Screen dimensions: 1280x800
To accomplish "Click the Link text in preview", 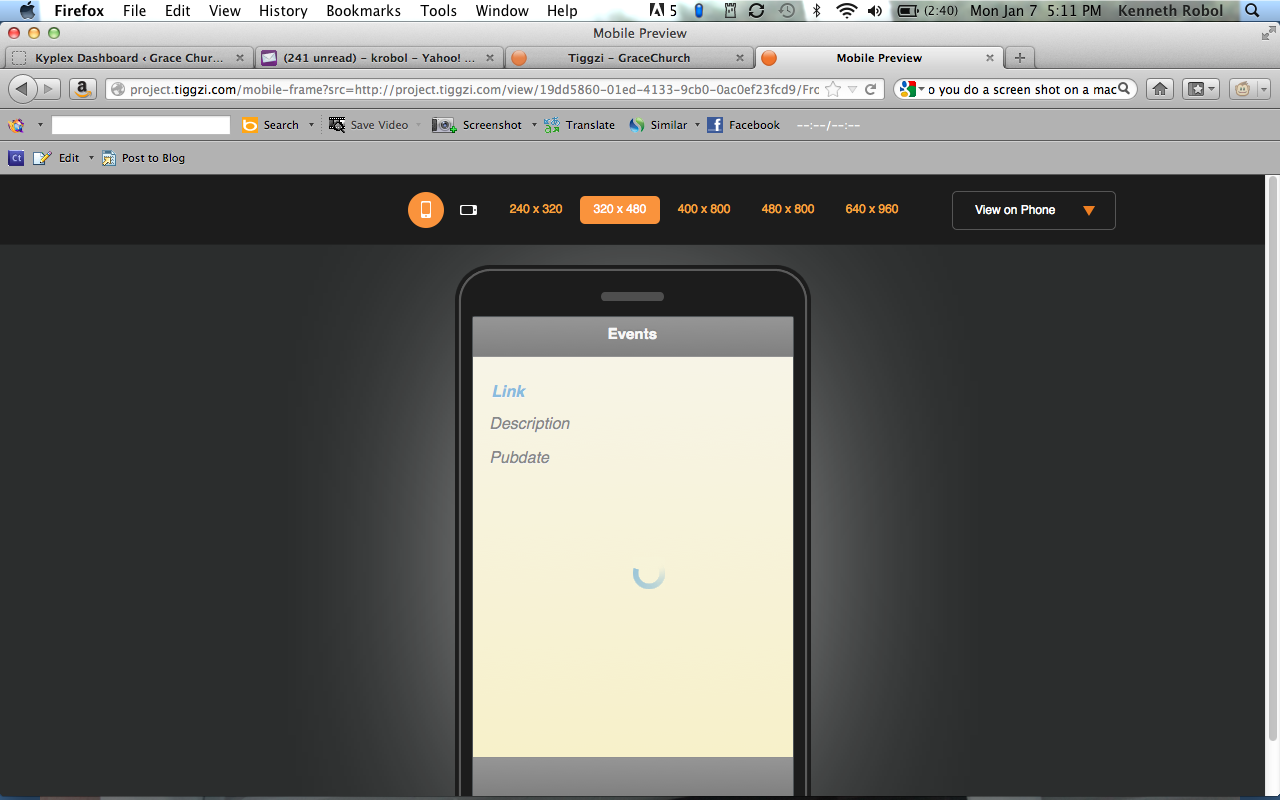I will (x=508, y=391).
